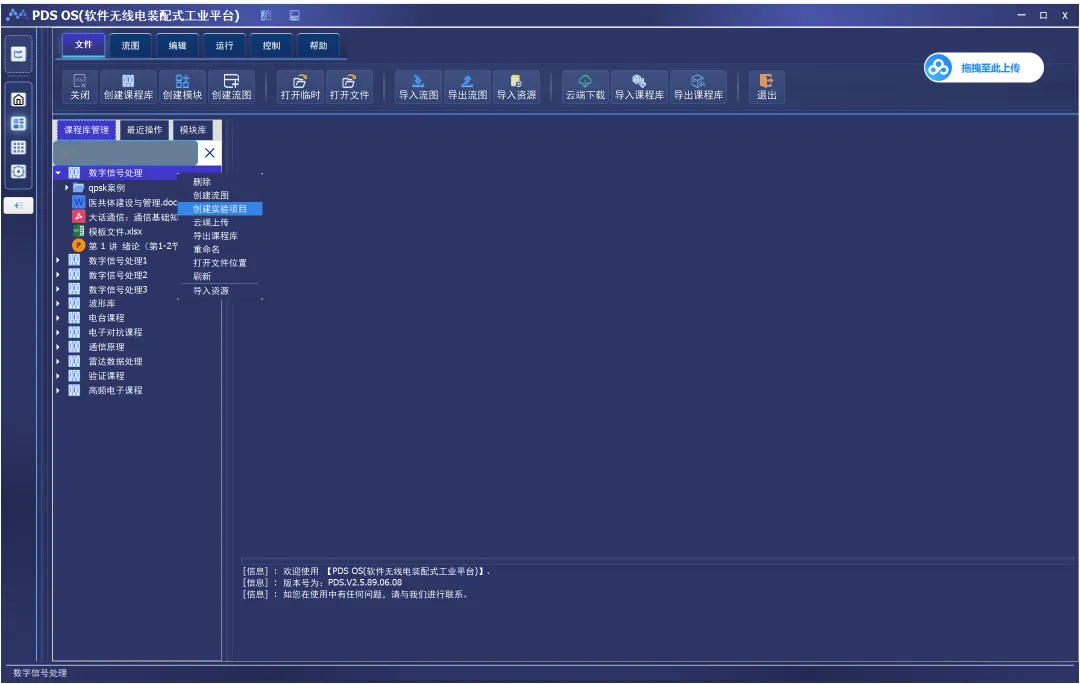Click the 导出课程库 toolbar icon
This screenshot has height=684, width=1080.
698,87
